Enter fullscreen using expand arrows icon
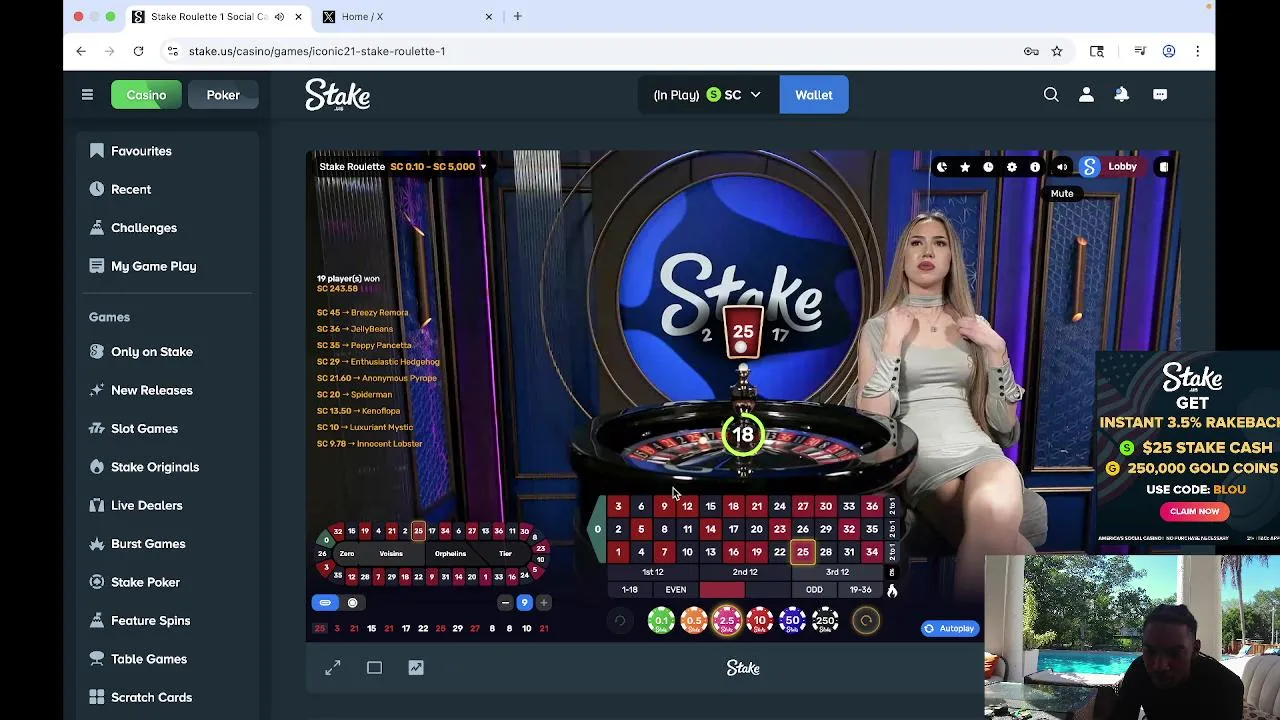Viewport: 1280px width, 720px height. pyautogui.click(x=333, y=668)
